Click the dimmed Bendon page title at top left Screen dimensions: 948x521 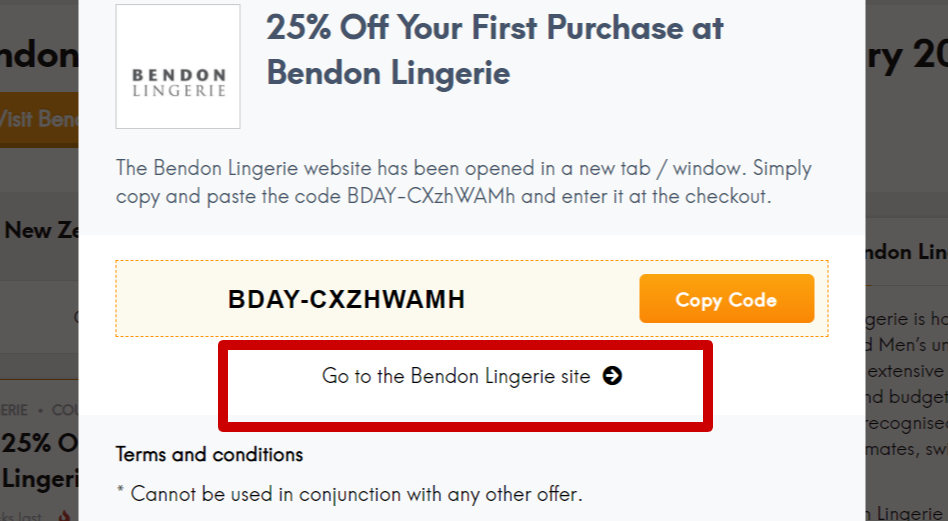click(x=39, y=56)
